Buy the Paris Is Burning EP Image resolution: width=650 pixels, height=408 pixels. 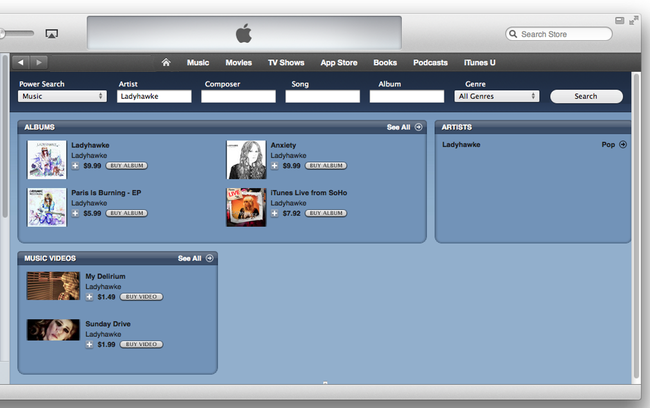(x=127, y=214)
